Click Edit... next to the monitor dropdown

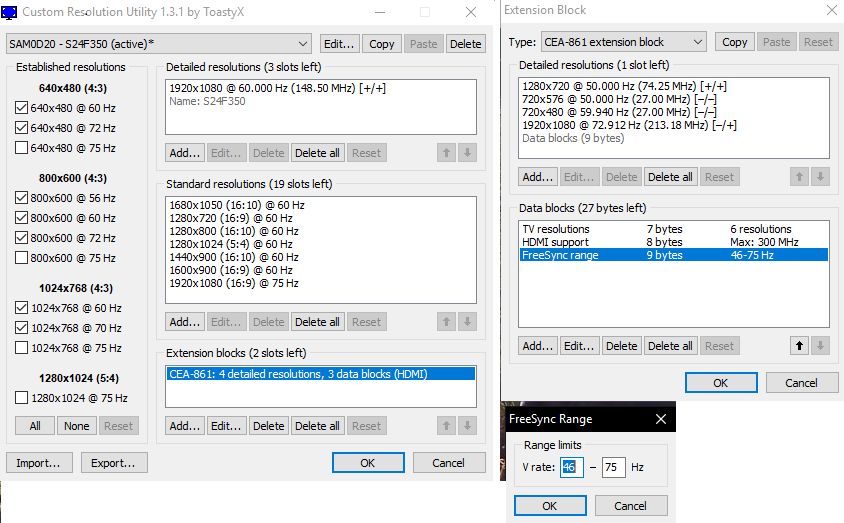(x=339, y=44)
